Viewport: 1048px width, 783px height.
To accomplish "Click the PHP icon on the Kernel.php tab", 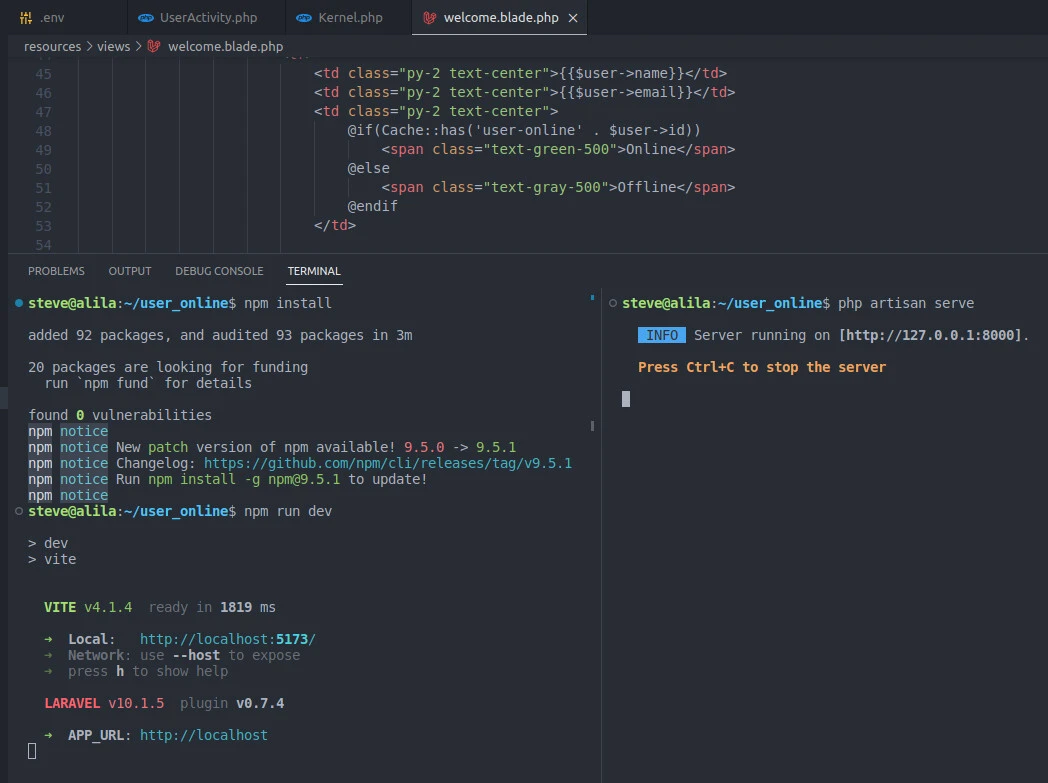I will coord(304,17).
